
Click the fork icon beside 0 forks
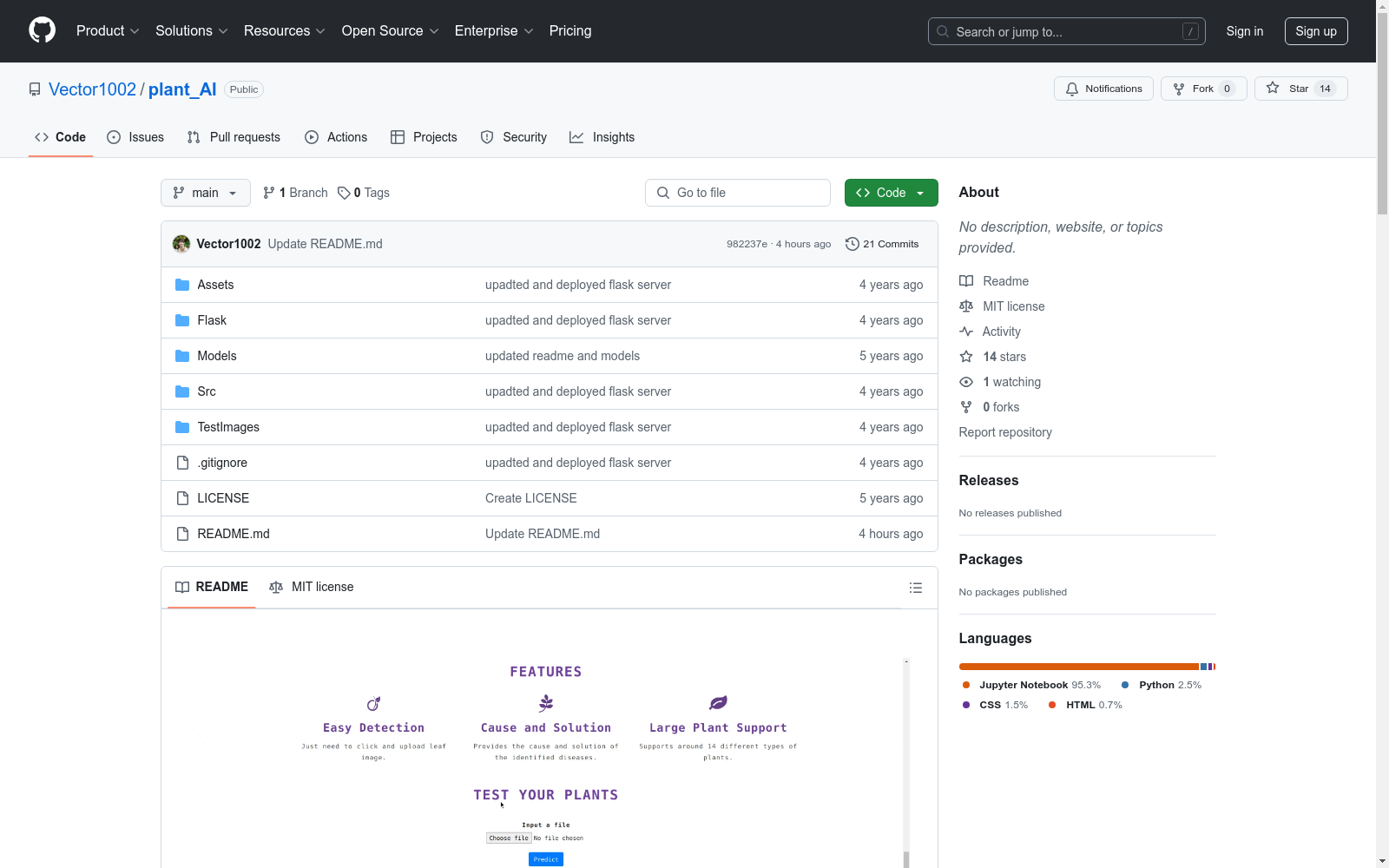pyautogui.click(x=966, y=407)
